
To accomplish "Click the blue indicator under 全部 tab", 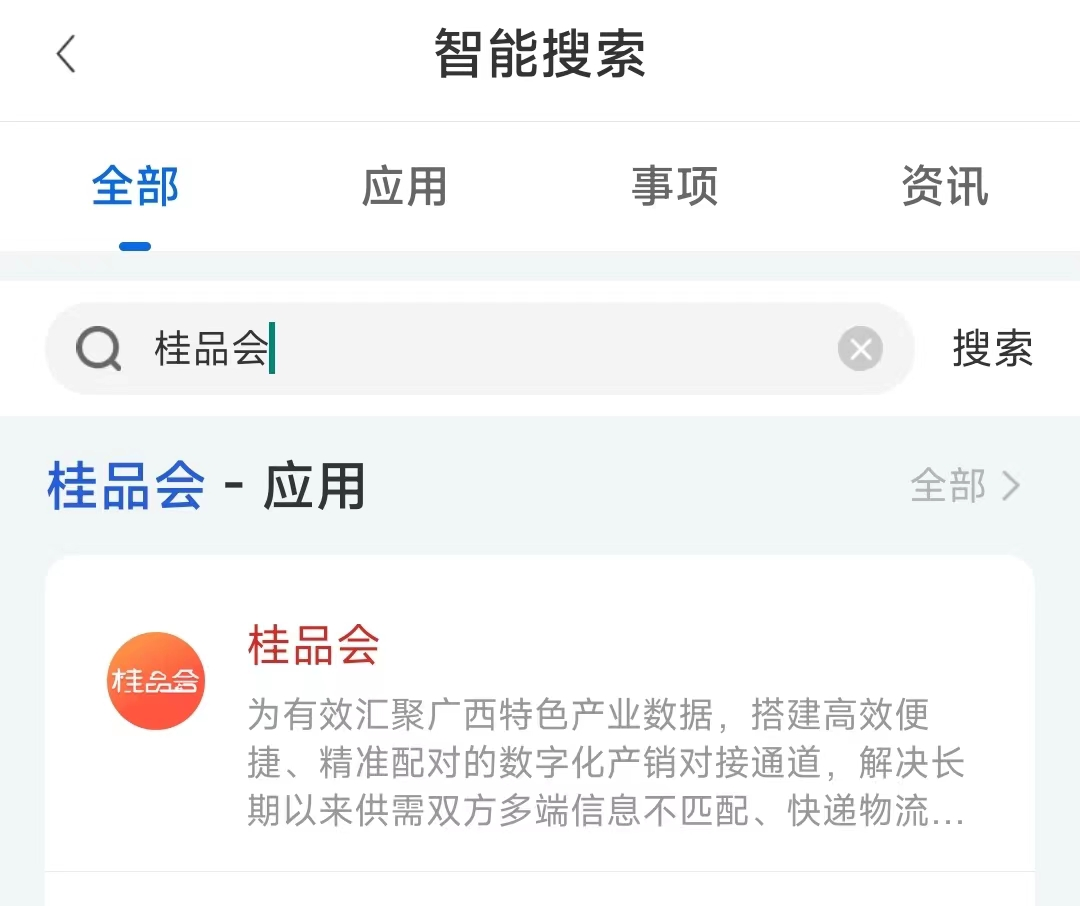I will (x=135, y=246).
